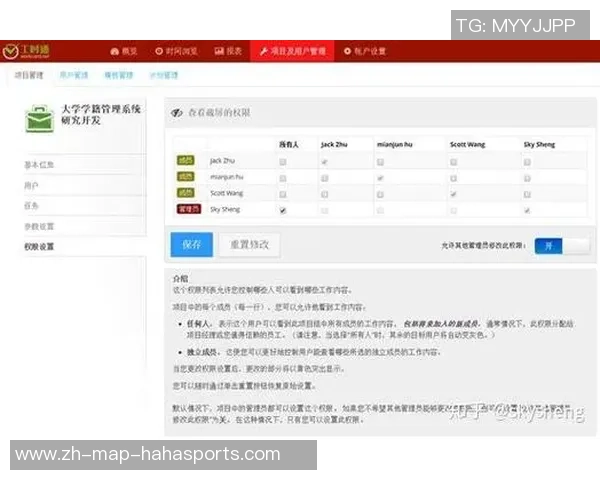Uncheck Jack Zhu box in Jack Zhu row
The height and width of the screenshot is (480, 600).
pos(324,162)
